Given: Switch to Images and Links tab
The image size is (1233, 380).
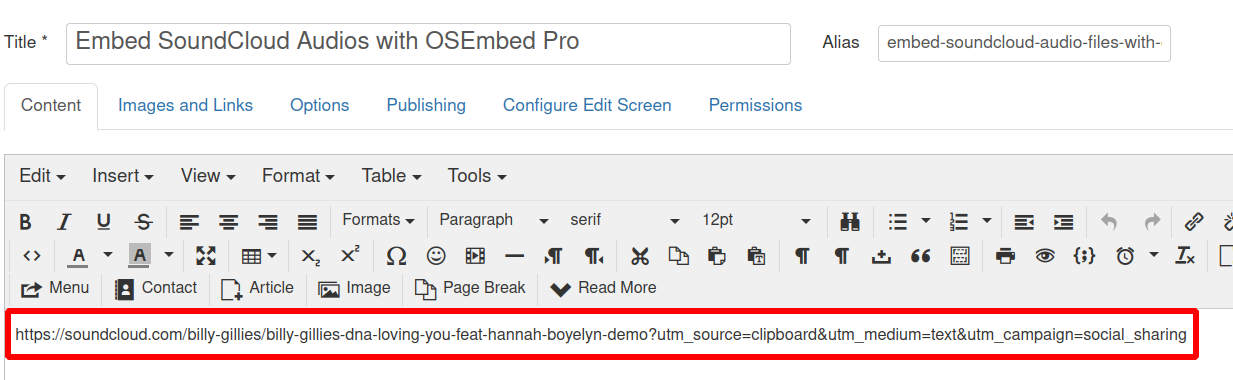Looking at the screenshot, I should [x=186, y=106].
